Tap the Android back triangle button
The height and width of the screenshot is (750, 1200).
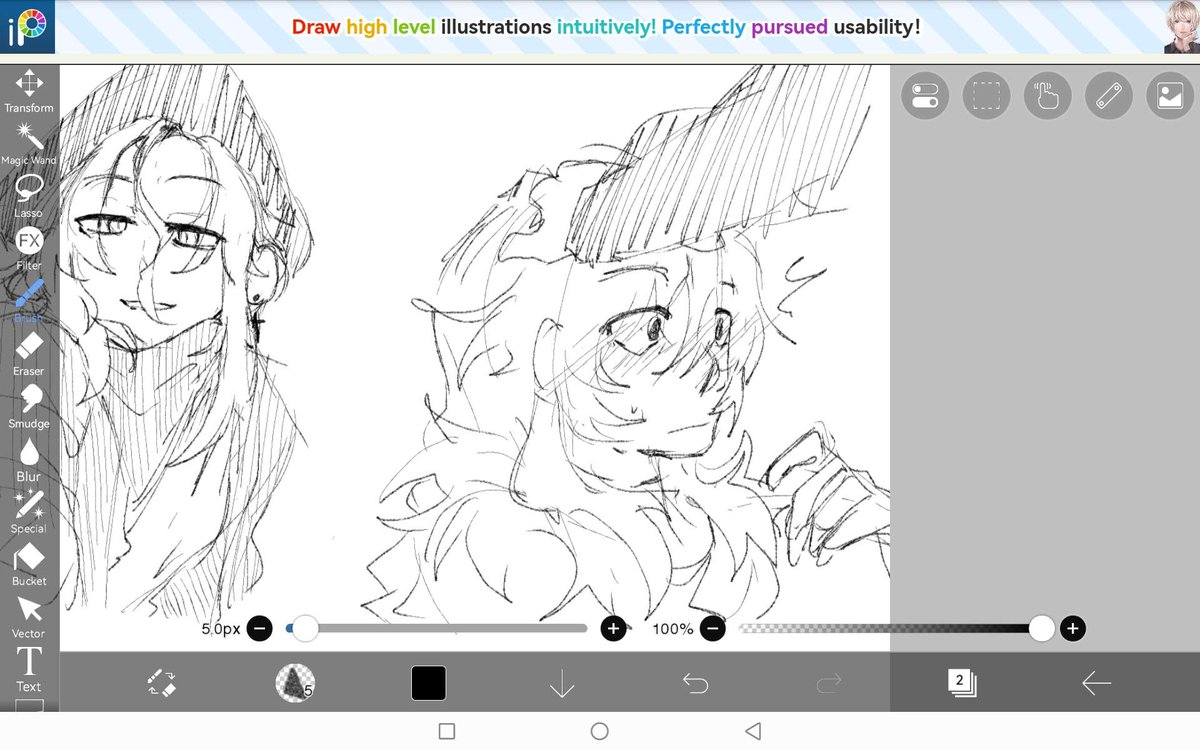click(x=754, y=731)
